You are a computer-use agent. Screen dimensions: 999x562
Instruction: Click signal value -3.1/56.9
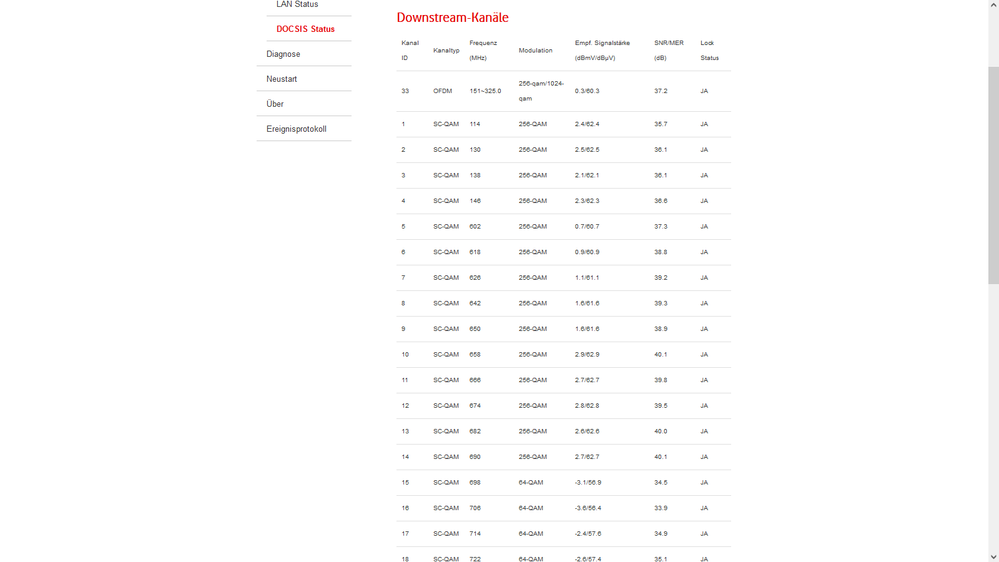tap(588, 482)
